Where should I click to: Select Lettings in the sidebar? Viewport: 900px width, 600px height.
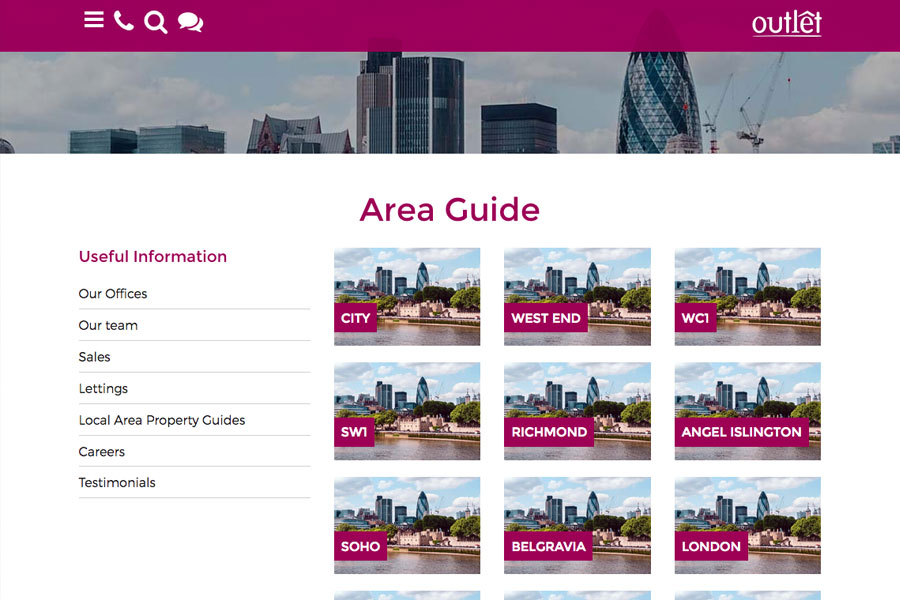(103, 388)
